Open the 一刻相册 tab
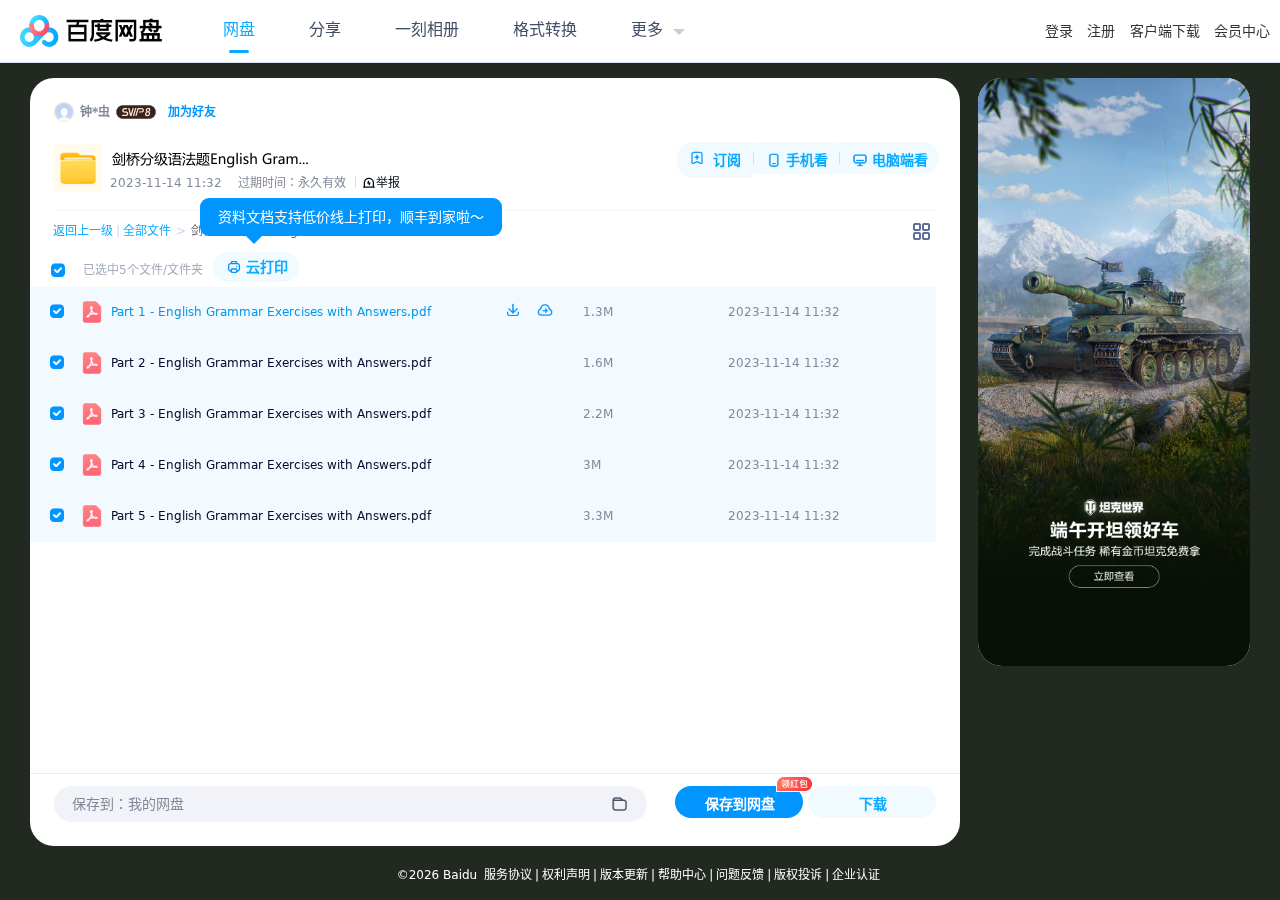The image size is (1280, 900). 427,30
